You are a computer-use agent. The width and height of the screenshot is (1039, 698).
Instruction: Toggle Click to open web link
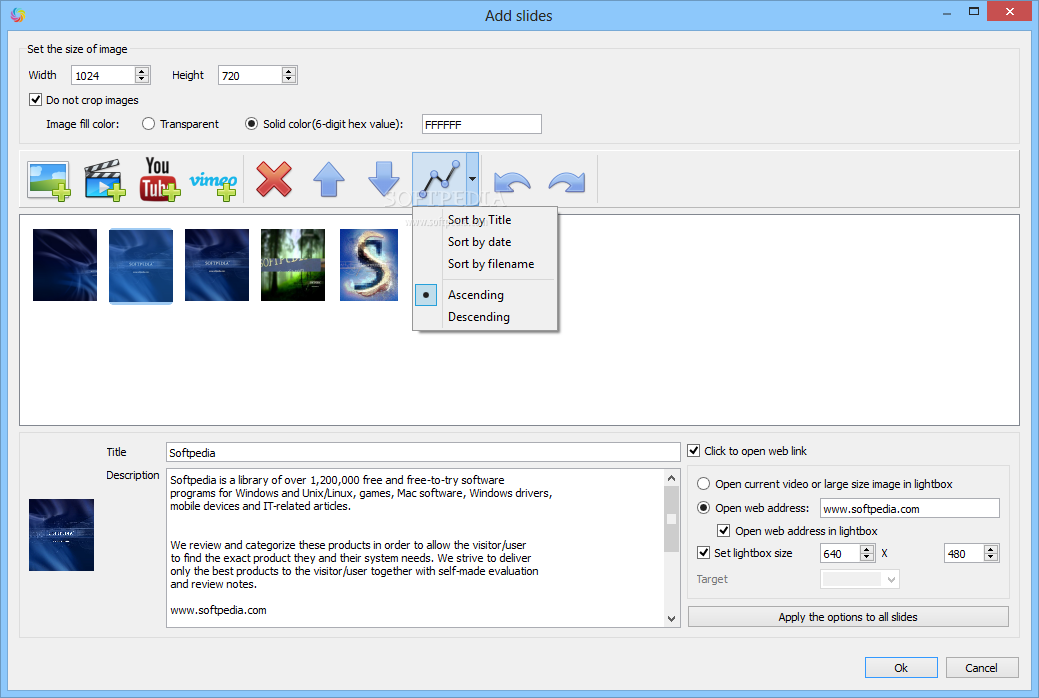coord(694,451)
